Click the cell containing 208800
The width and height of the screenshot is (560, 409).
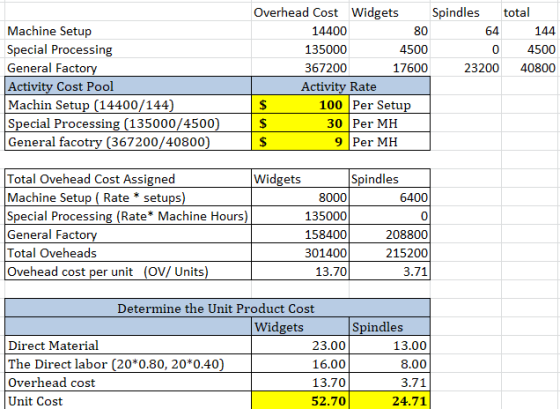click(x=390, y=234)
